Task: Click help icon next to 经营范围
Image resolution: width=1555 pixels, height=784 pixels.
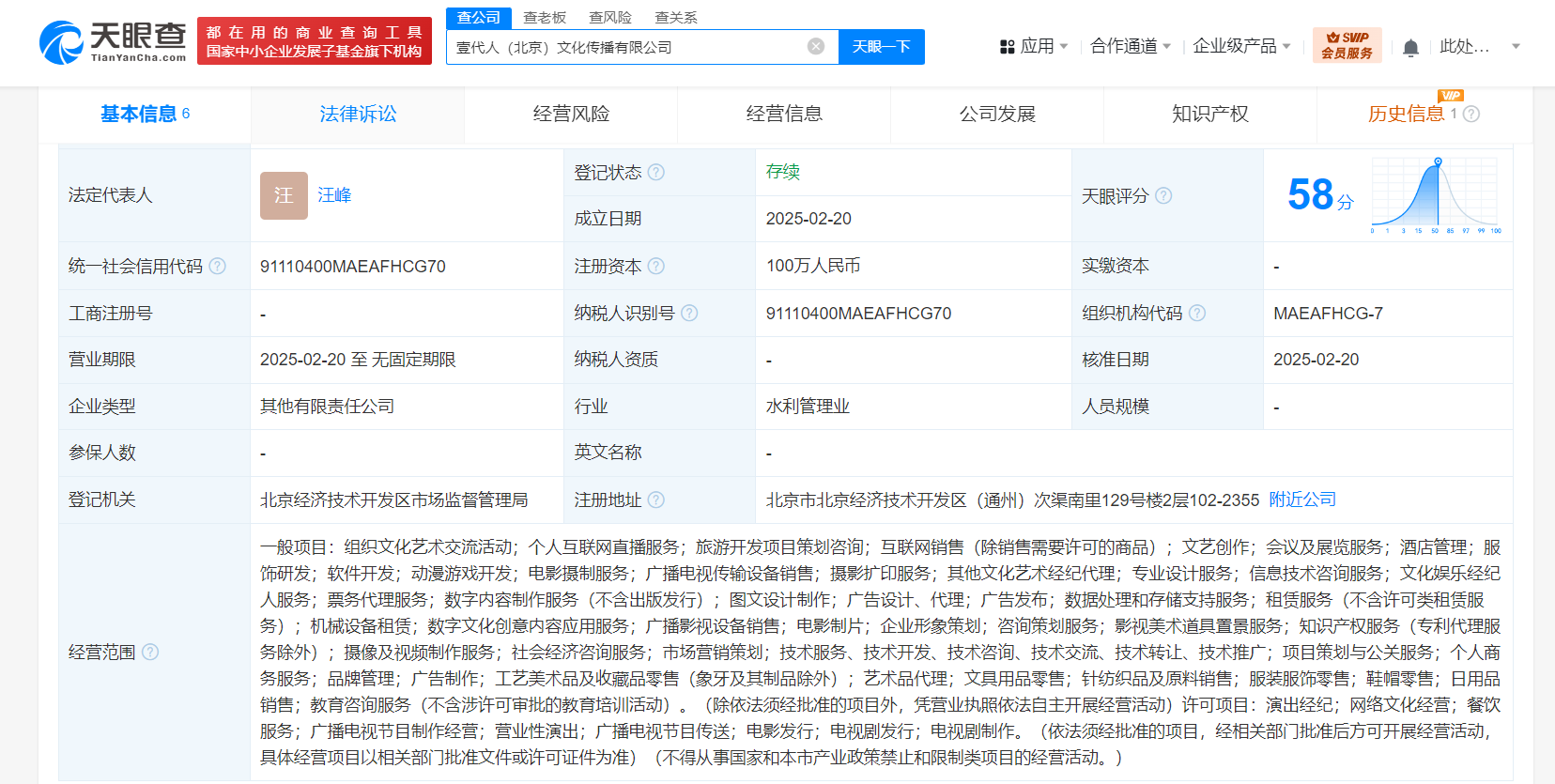Action: point(150,652)
